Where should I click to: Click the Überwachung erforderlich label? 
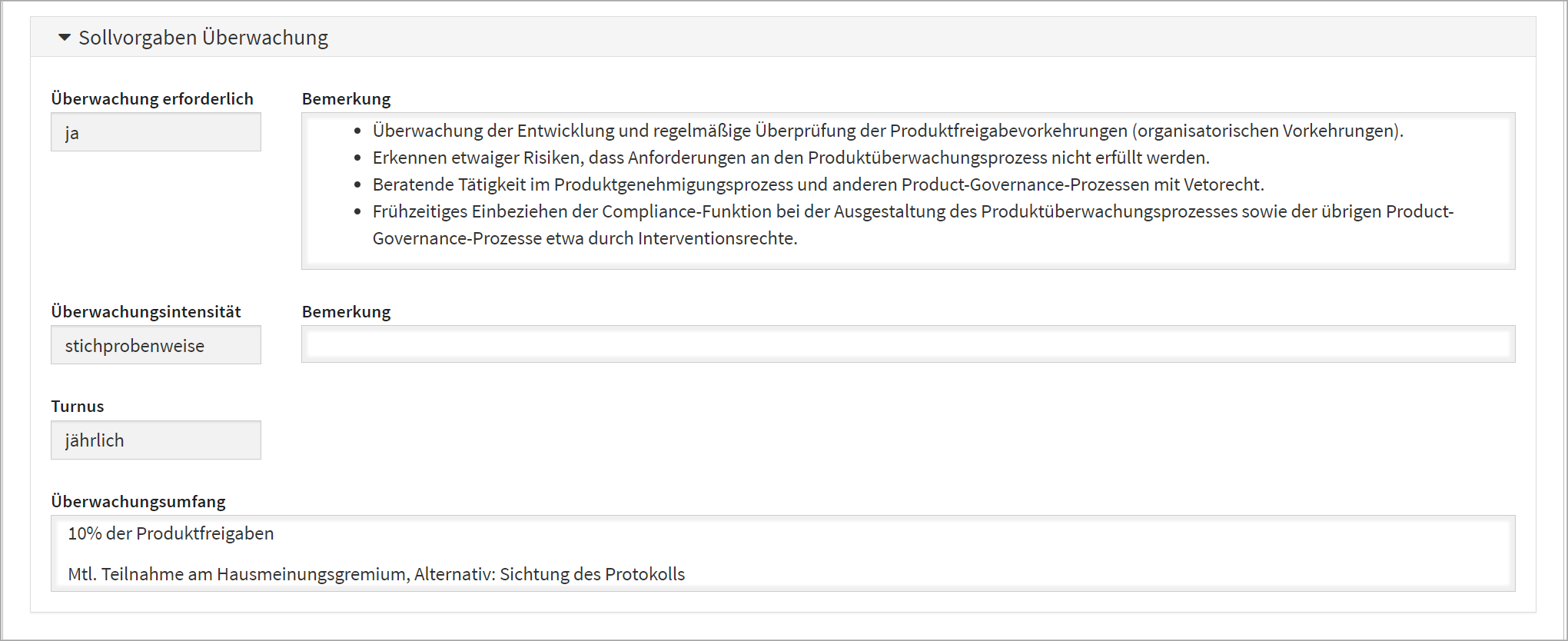click(x=152, y=98)
